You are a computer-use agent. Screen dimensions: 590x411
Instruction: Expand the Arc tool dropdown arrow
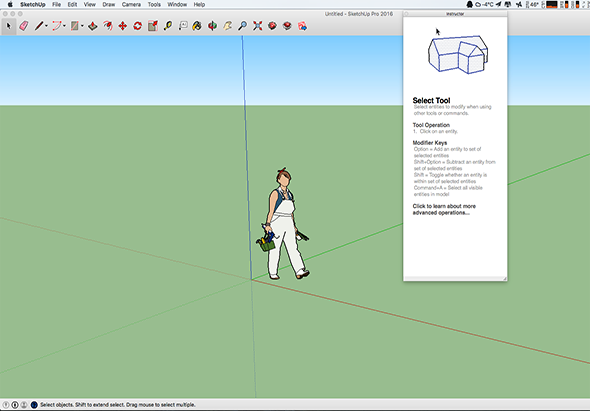(x=64, y=26)
